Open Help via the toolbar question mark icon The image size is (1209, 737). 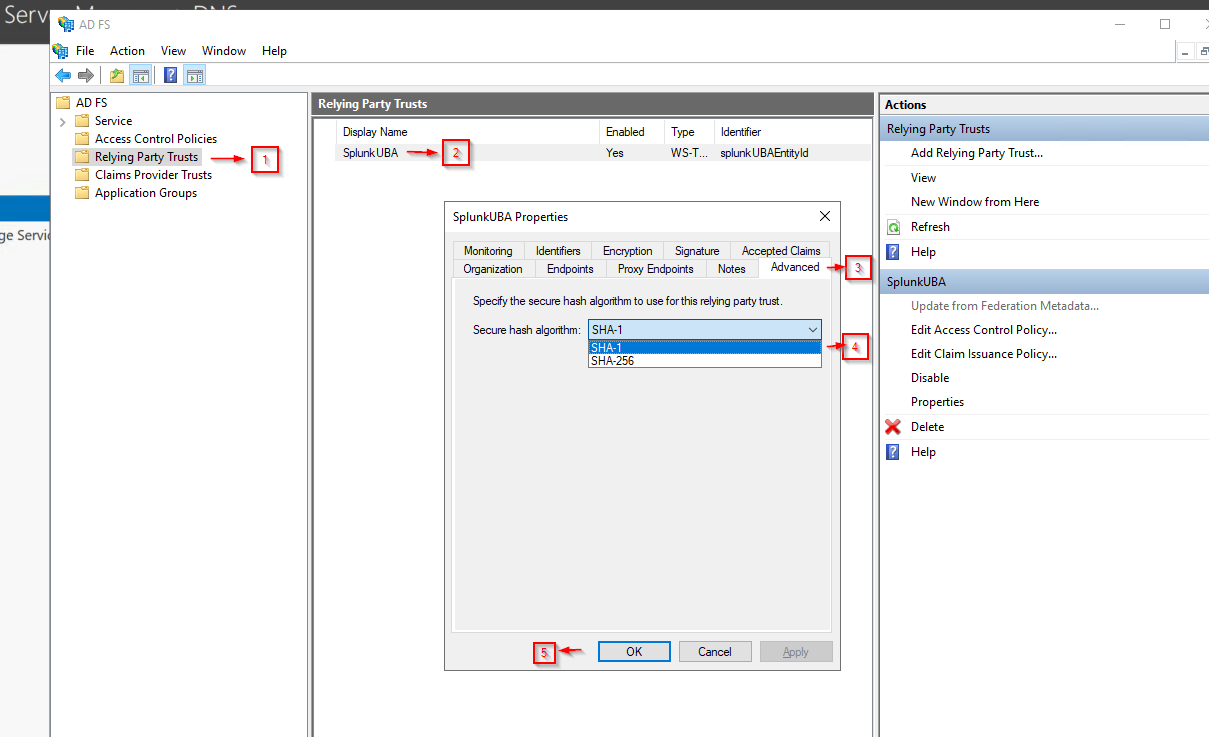[169, 74]
